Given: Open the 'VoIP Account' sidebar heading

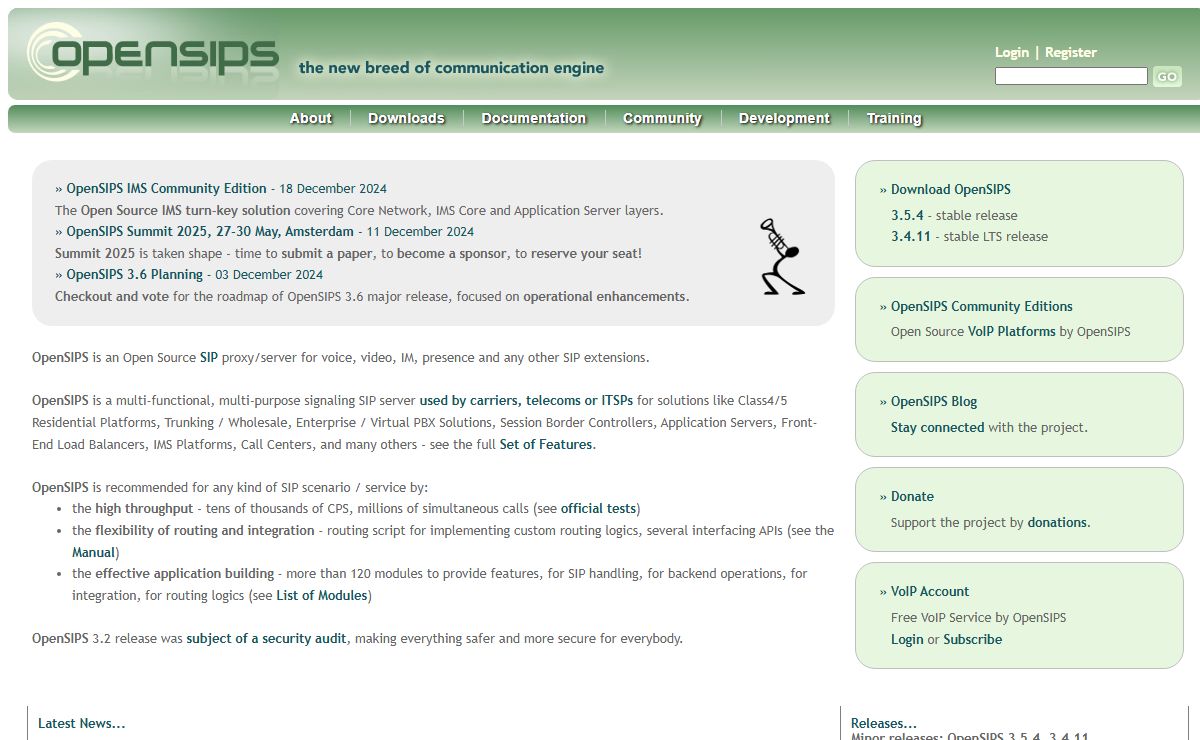Looking at the screenshot, I should (x=930, y=591).
